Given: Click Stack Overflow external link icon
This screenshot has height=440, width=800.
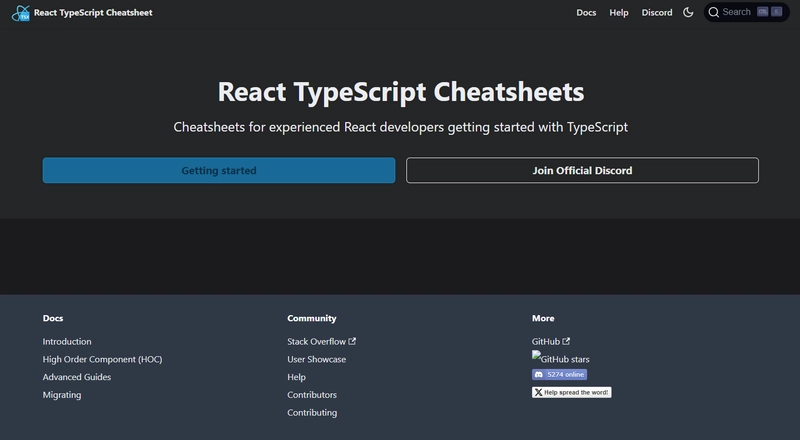Looking at the screenshot, I should [x=352, y=341].
